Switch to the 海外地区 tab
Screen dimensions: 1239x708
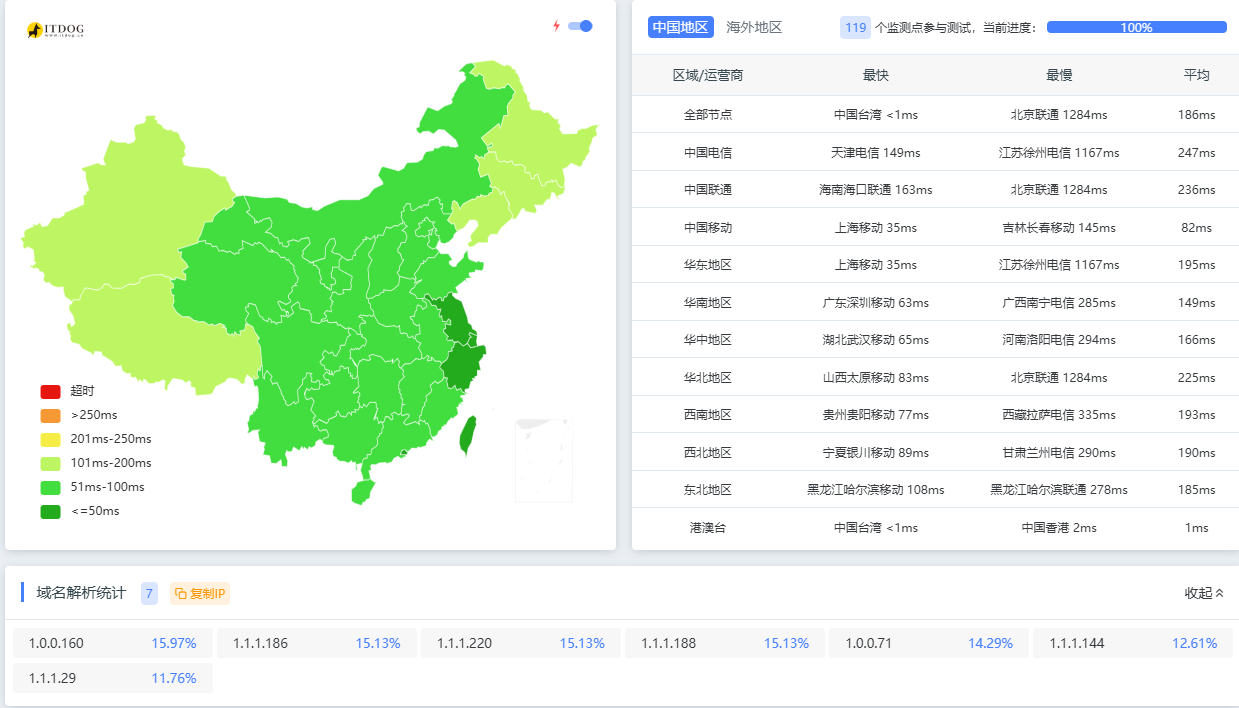point(754,27)
